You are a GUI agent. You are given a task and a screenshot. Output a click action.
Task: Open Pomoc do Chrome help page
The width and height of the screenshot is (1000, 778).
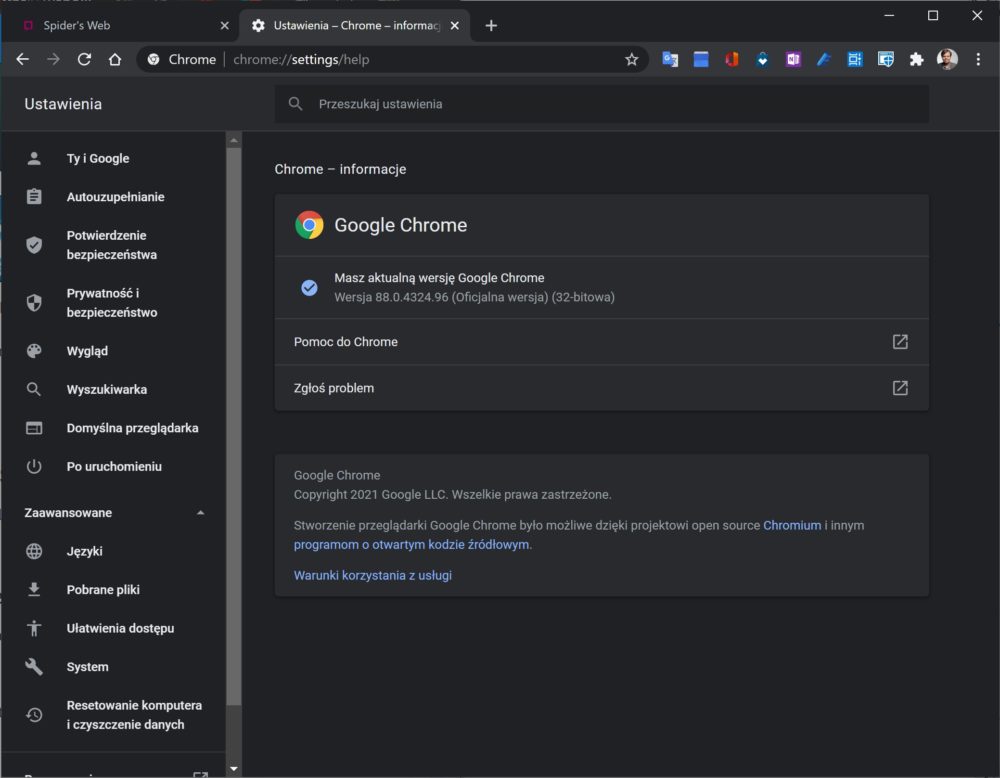(601, 342)
